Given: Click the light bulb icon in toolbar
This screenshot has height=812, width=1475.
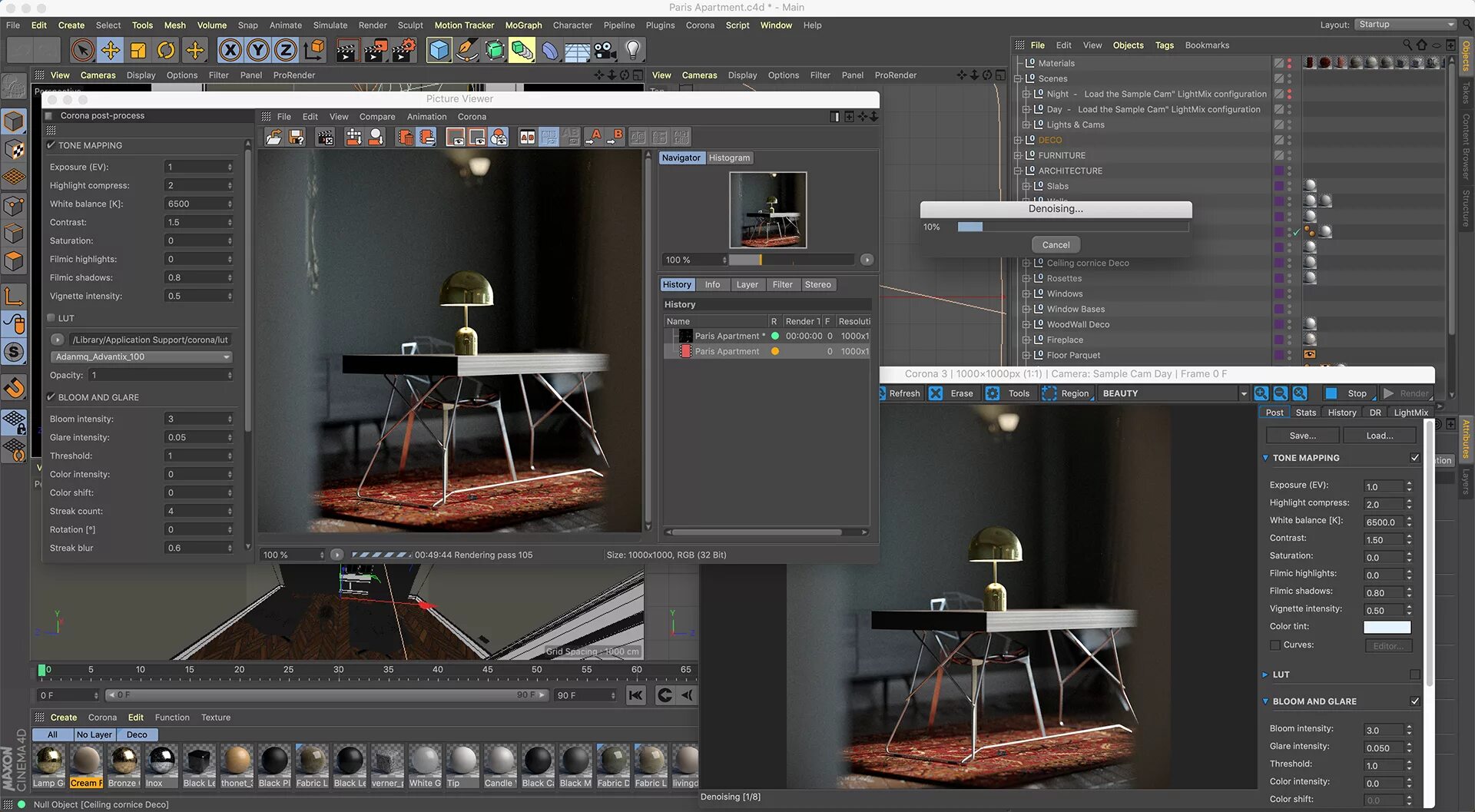Looking at the screenshot, I should coord(632,51).
